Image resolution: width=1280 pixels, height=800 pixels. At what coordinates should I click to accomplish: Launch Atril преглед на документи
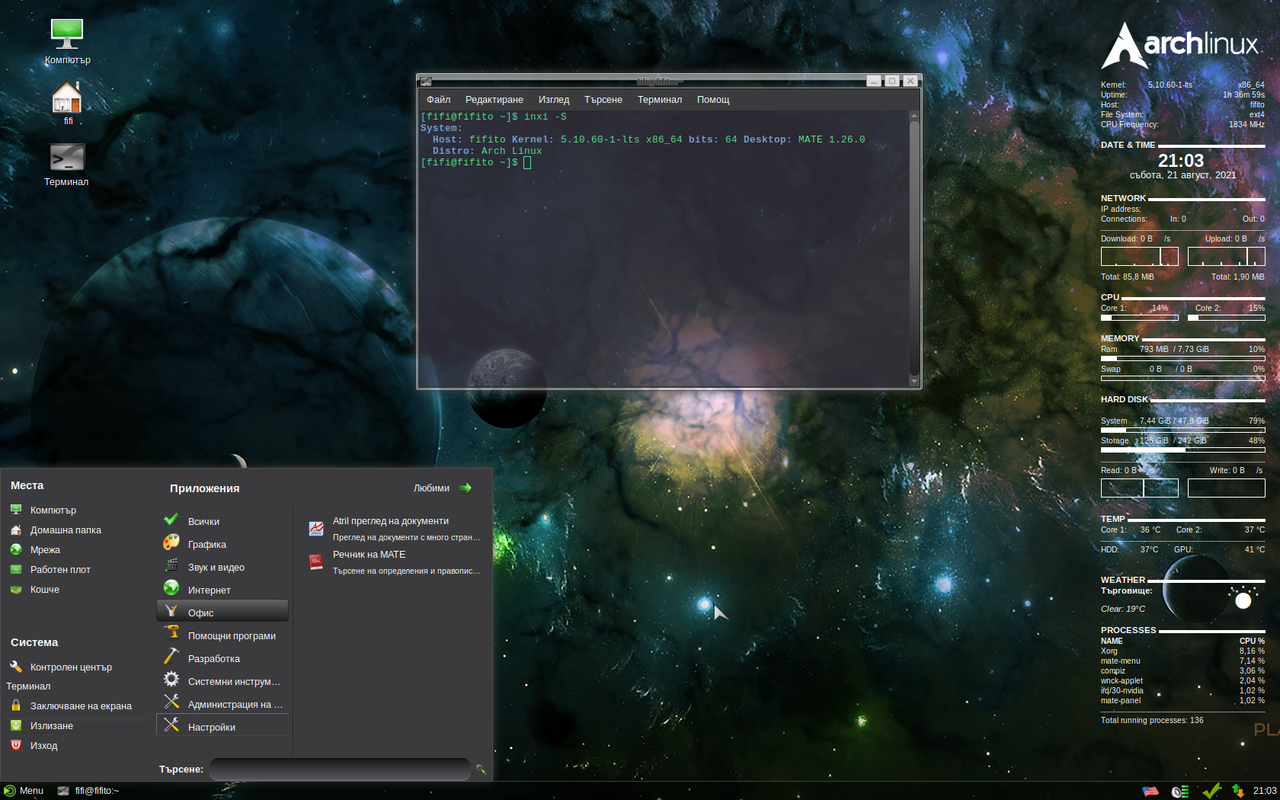[394, 529]
